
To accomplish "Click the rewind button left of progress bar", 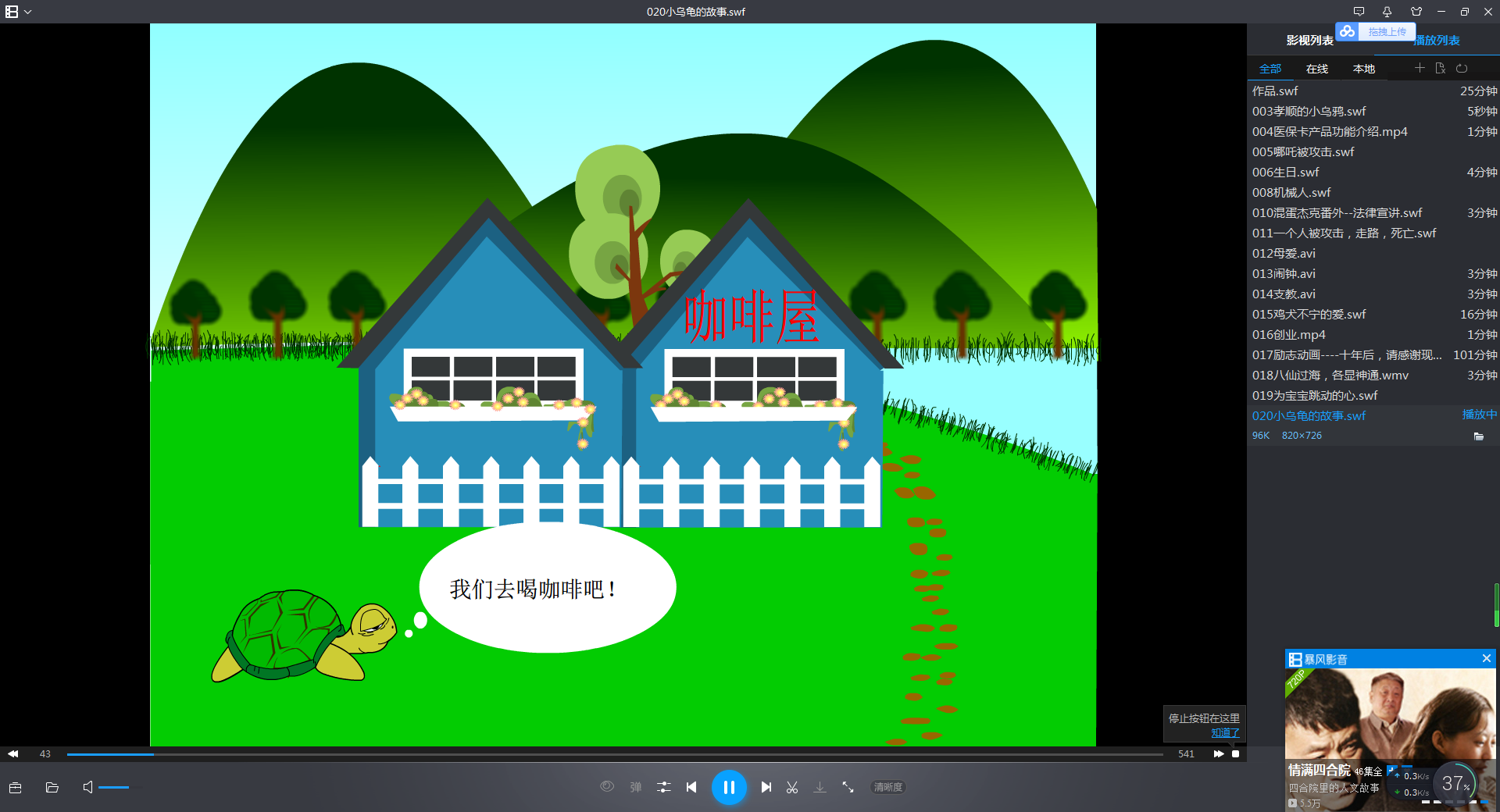I will pyautogui.click(x=12, y=754).
